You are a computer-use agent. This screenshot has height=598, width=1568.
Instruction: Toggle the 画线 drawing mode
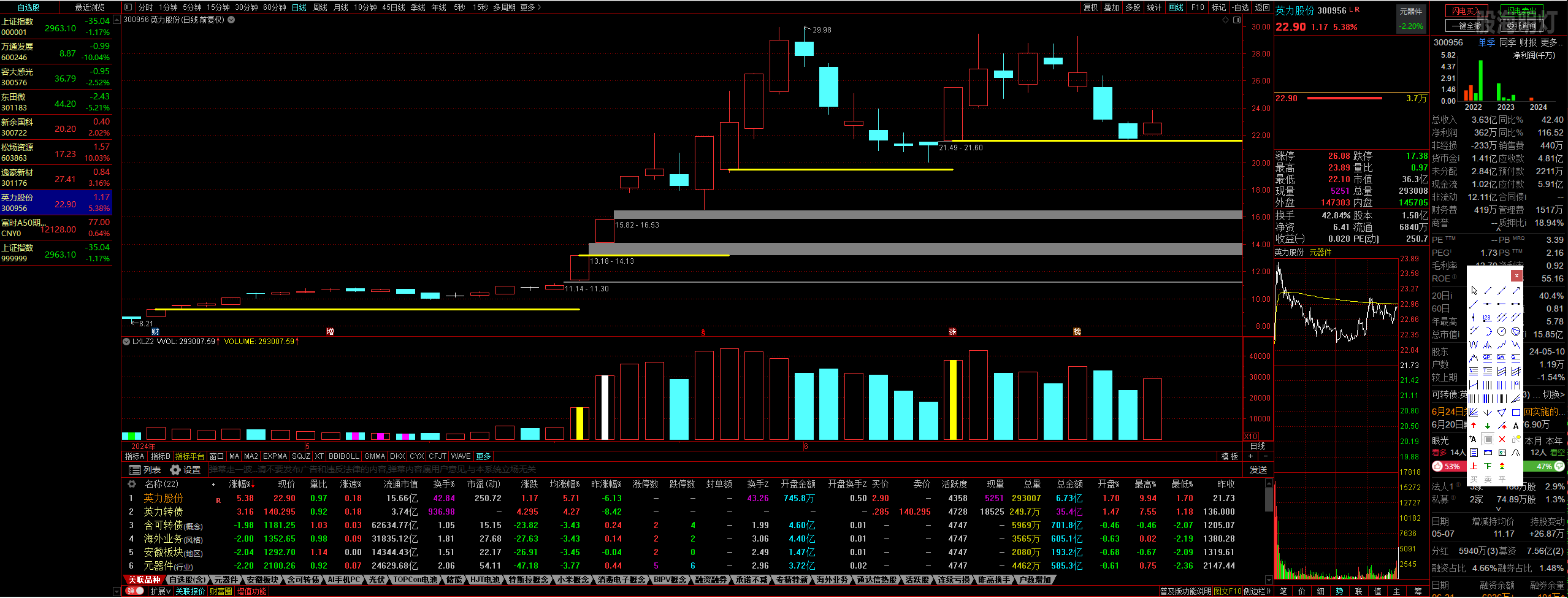click(x=1176, y=7)
